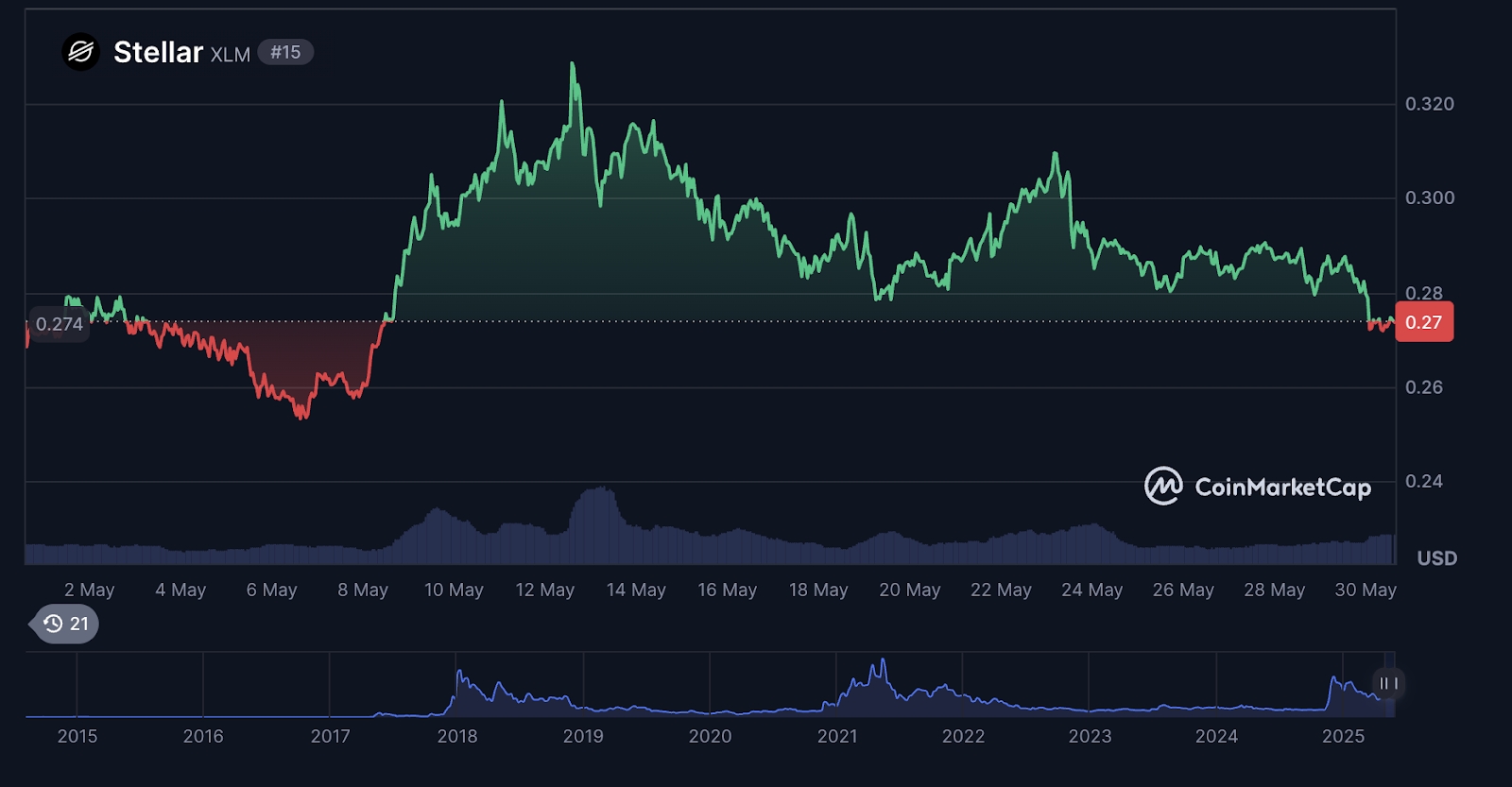
Task: Select 2025 on the timeline navigator
Action: pyautogui.click(x=1343, y=736)
